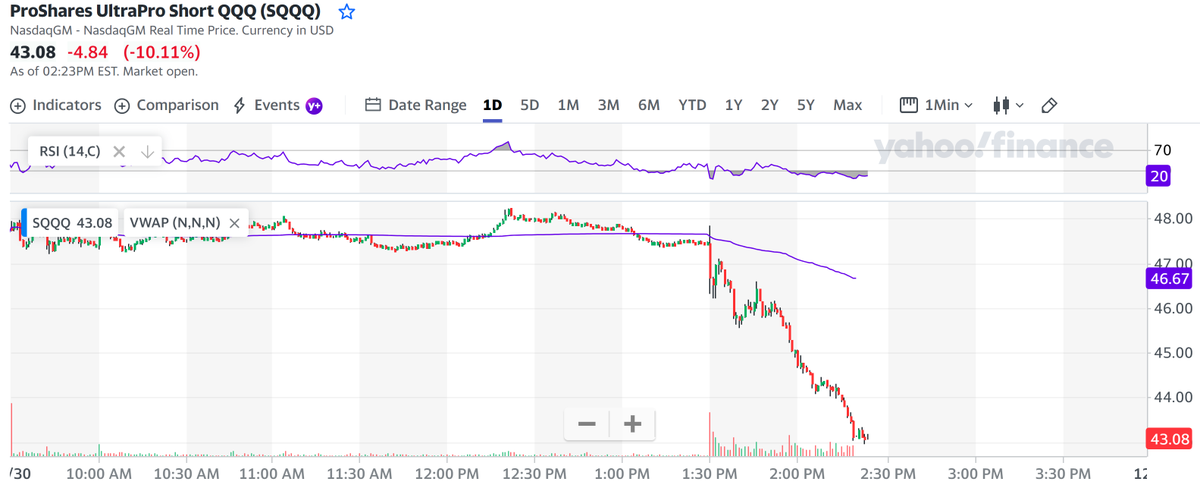Click the RSI (14,C) label
Image resolution: width=1200 pixels, height=488 pixels.
[x=70, y=152]
